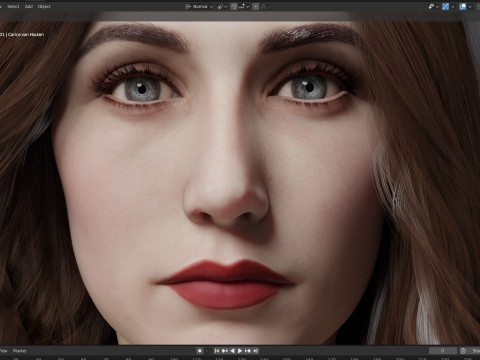The height and width of the screenshot is (360, 480).
Task: Open the Marker menu in the timeline
Action: pyautogui.click(x=19, y=351)
